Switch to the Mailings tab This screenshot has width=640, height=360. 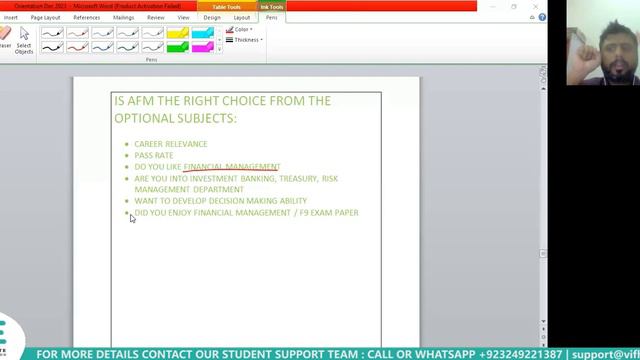pyautogui.click(x=123, y=18)
